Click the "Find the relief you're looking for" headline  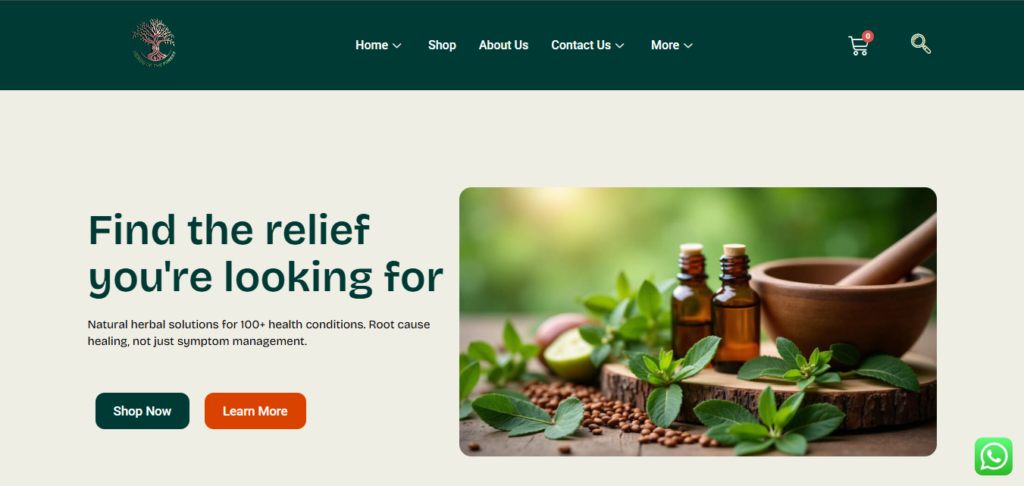coord(266,254)
